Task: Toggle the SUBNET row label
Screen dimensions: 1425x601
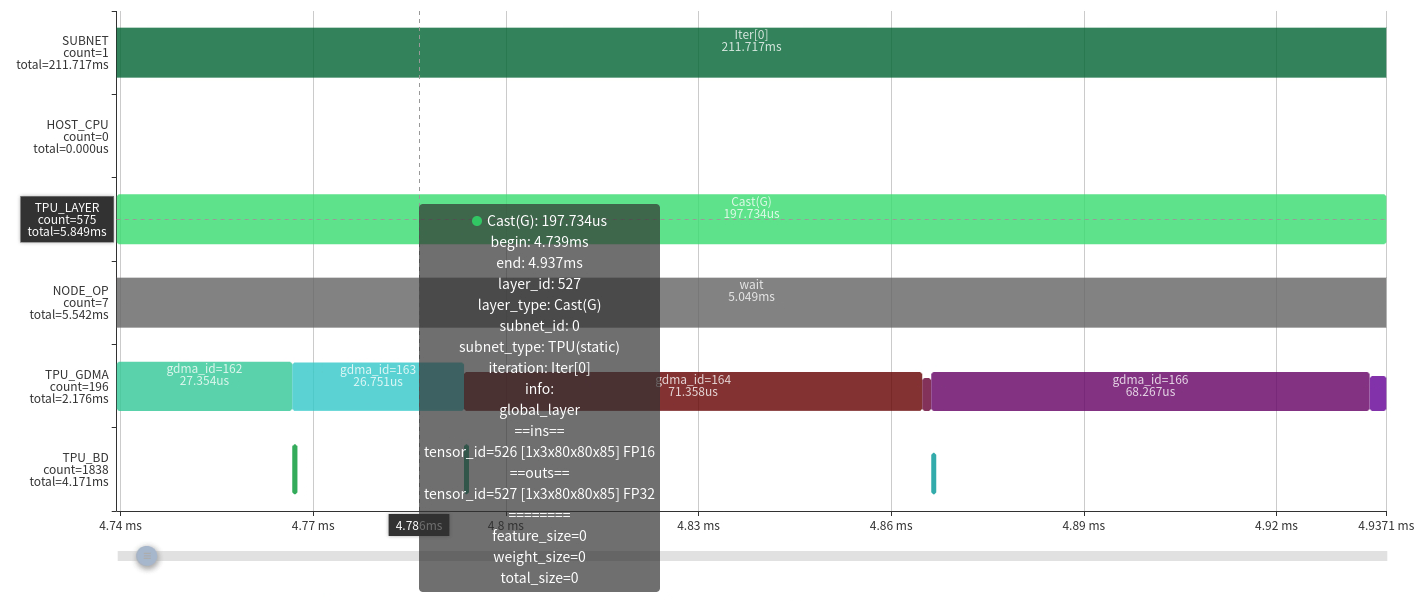Action: coord(63,53)
